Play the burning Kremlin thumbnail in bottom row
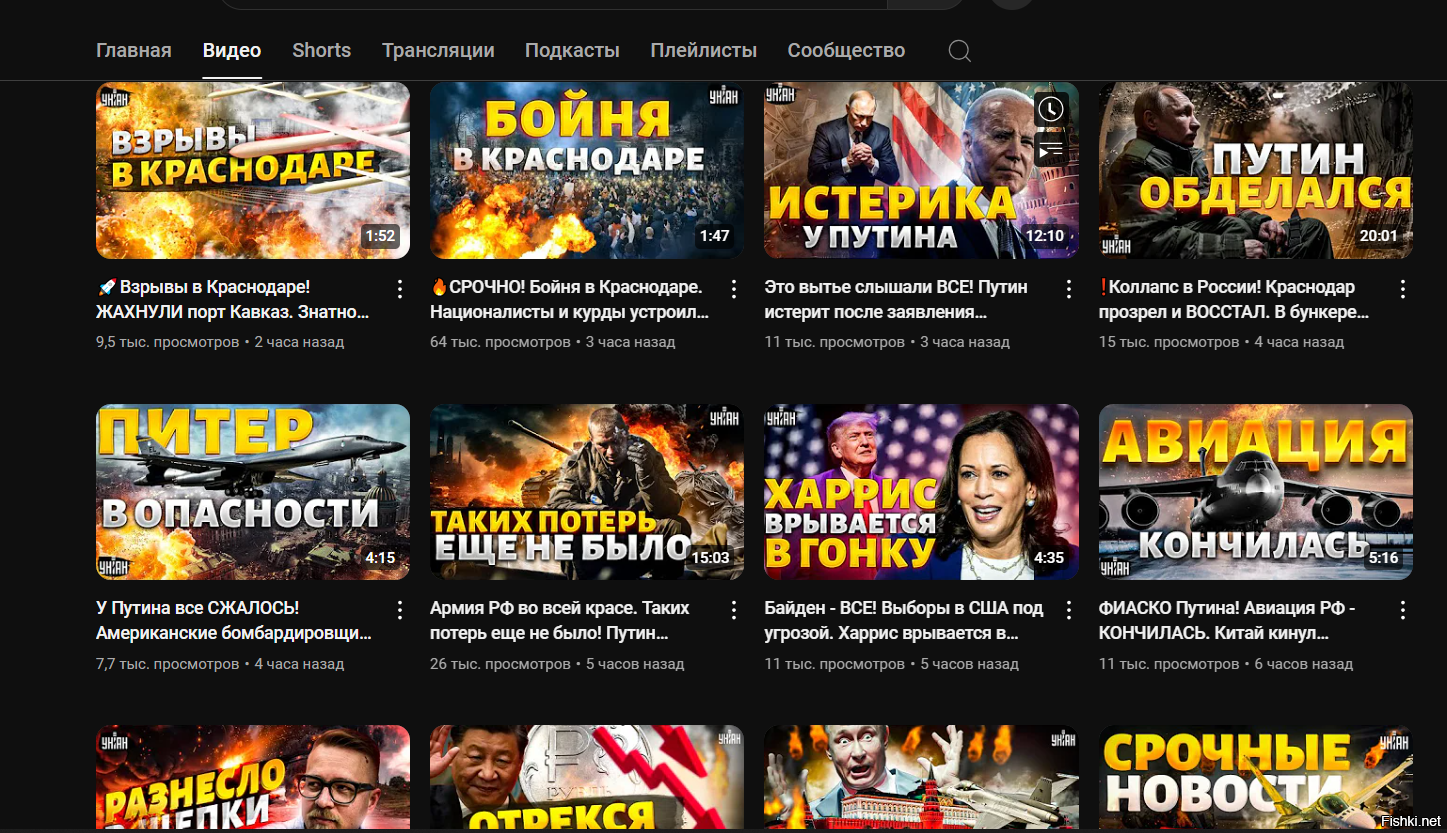 (x=921, y=778)
